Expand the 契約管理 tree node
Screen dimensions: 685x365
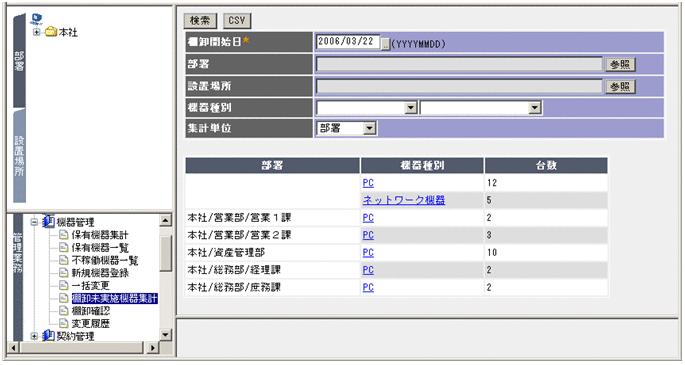pos(34,336)
